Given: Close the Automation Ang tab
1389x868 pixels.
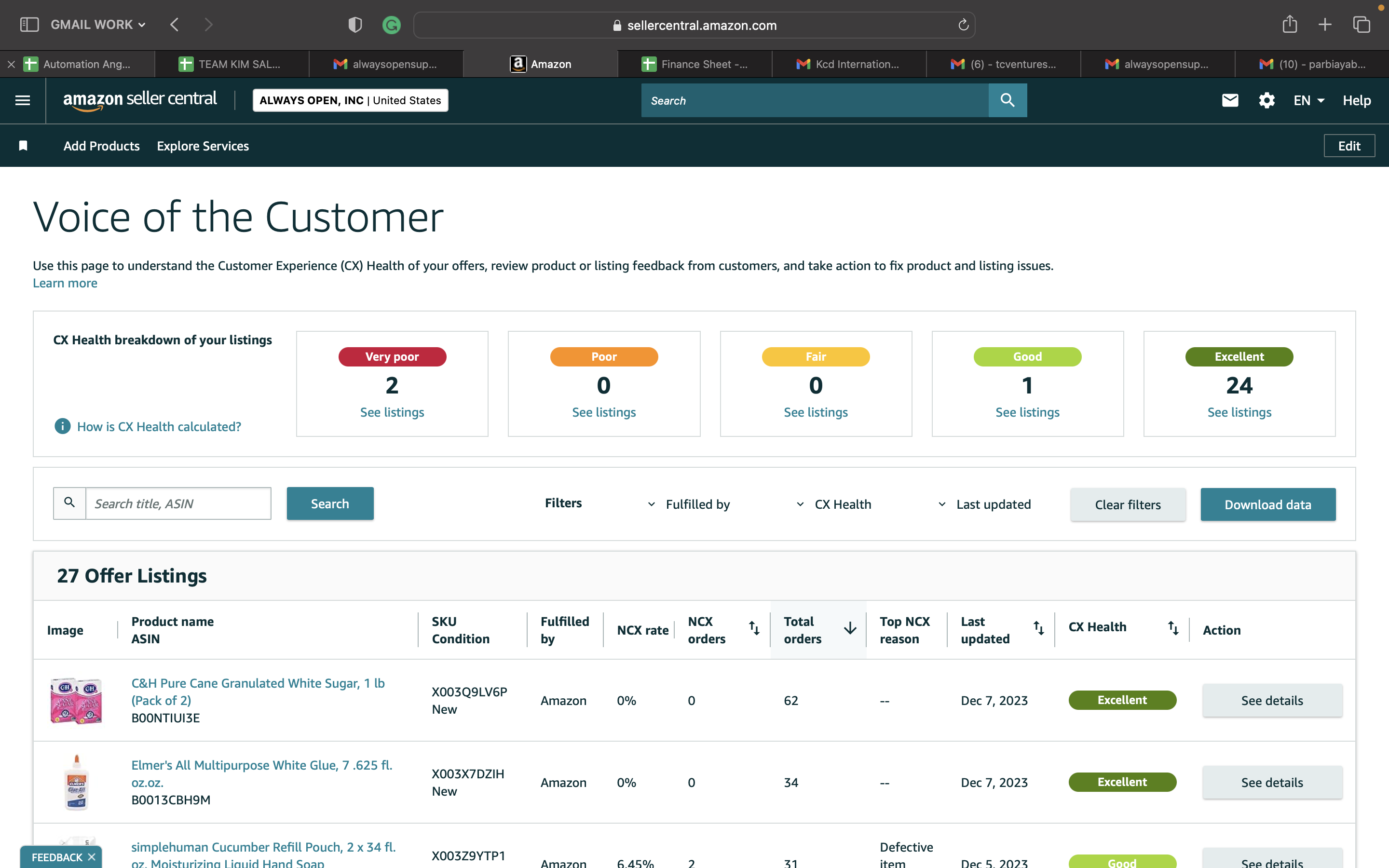Looking at the screenshot, I should point(12,64).
